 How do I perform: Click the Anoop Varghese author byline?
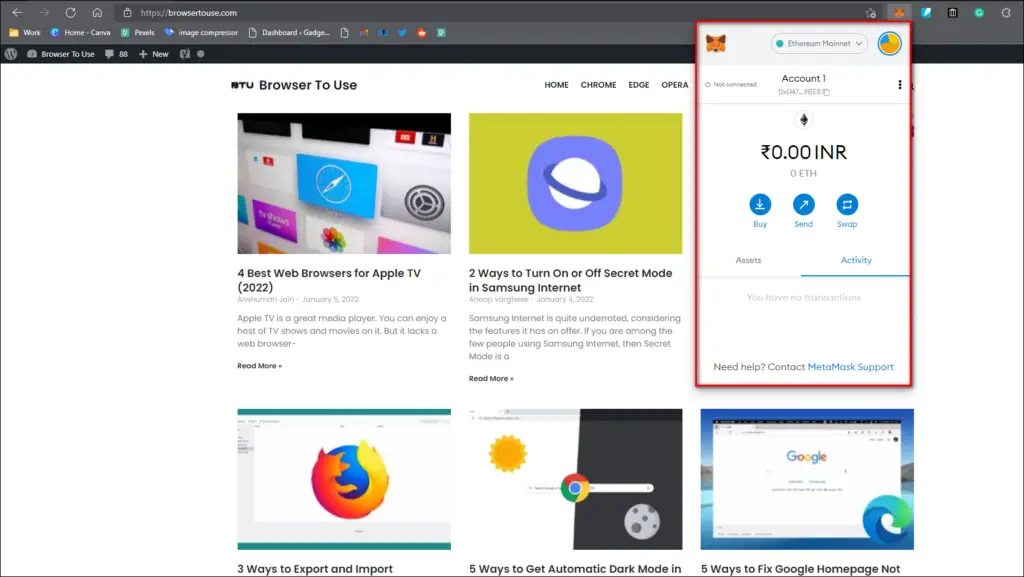(498, 299)
